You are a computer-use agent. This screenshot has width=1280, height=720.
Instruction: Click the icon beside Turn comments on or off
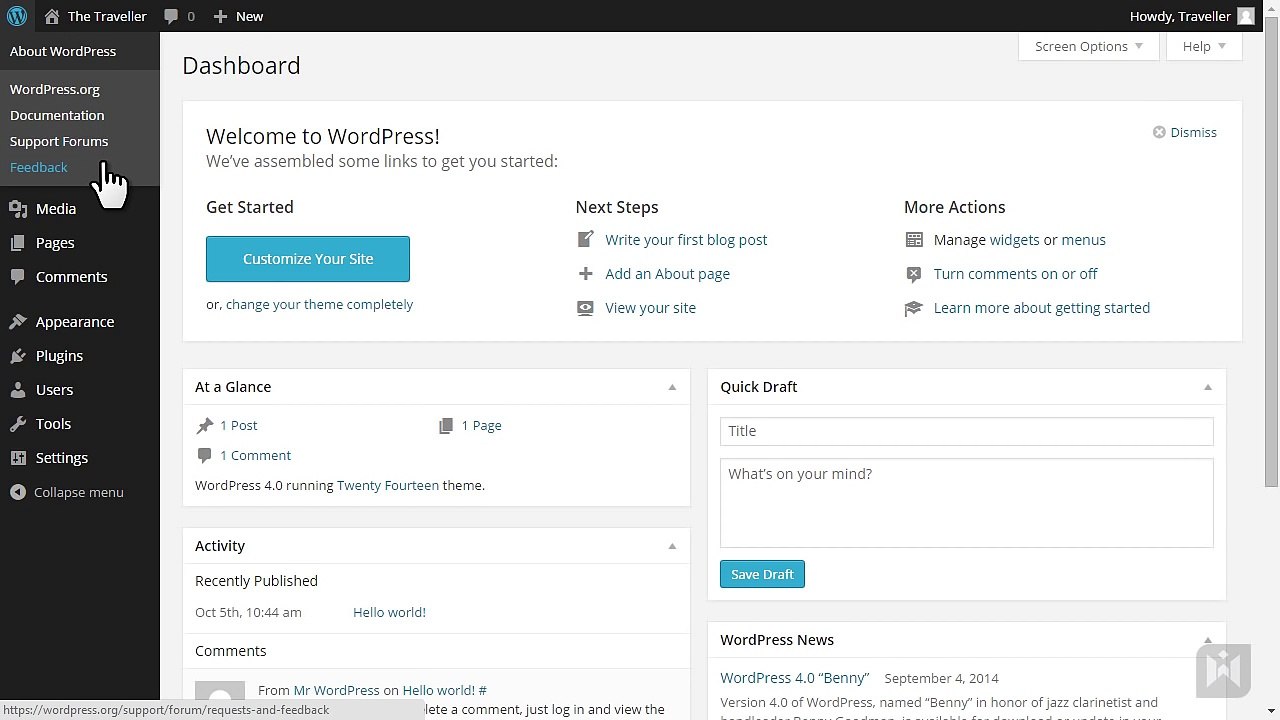(914, 274)
